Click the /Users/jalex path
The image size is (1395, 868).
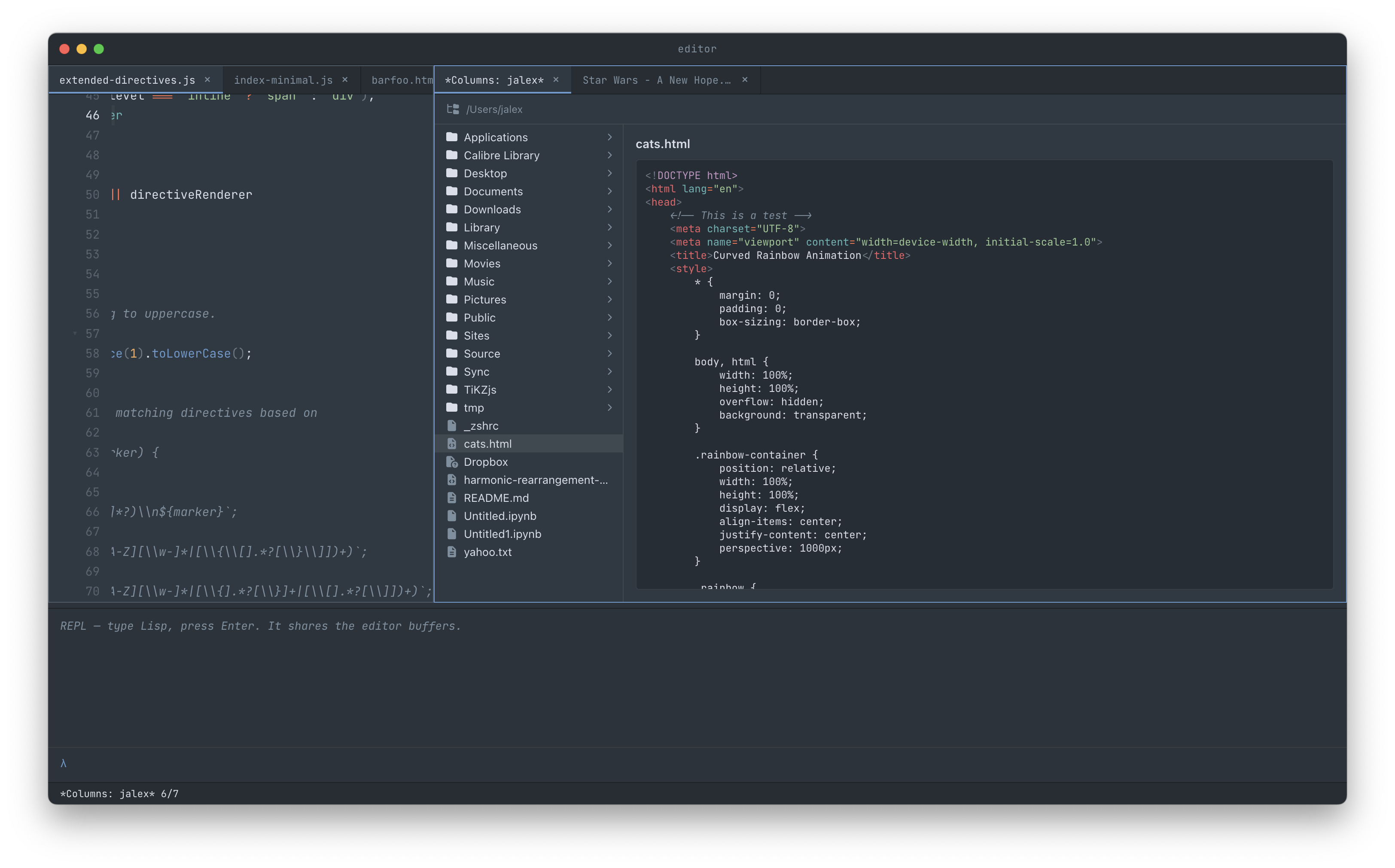pyautogui.click(x=494, y=109)
